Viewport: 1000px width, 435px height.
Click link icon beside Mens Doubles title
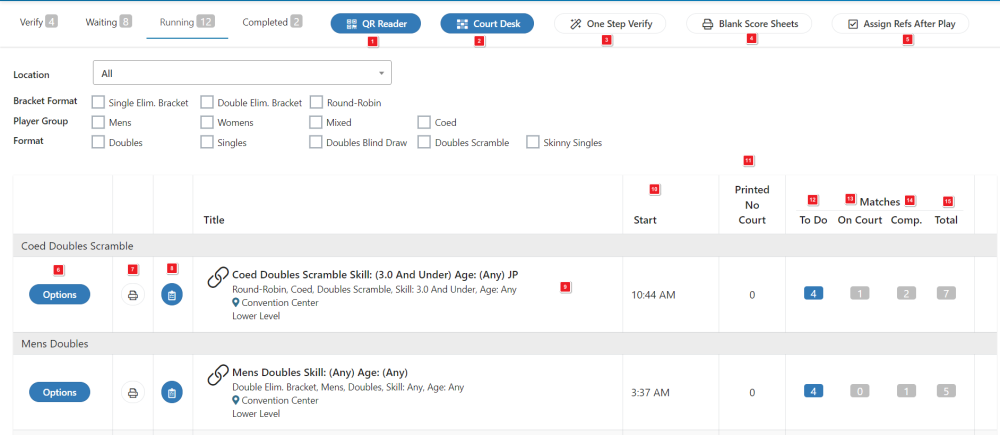point(218,374)
